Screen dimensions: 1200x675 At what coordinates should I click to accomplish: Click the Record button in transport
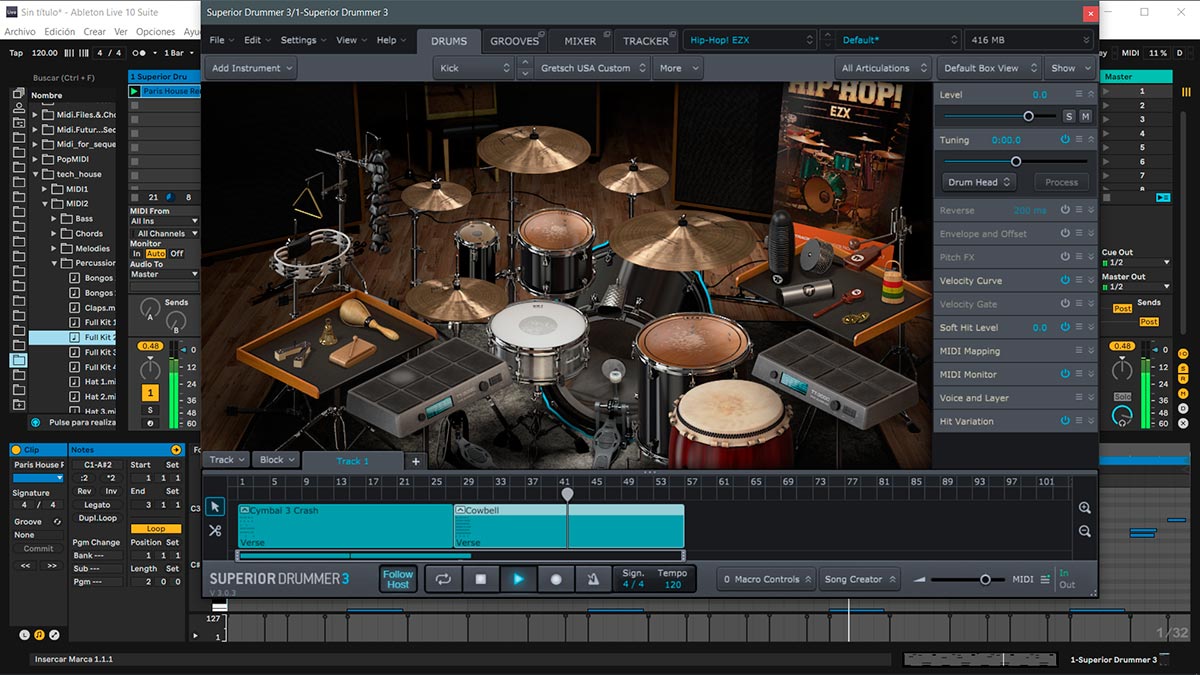point(556,579)
